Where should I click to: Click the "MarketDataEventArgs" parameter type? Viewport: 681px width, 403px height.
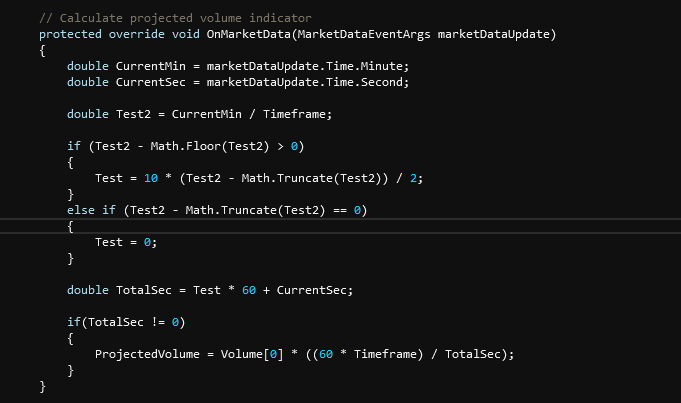pyautogui.click(x=364, y=34)
